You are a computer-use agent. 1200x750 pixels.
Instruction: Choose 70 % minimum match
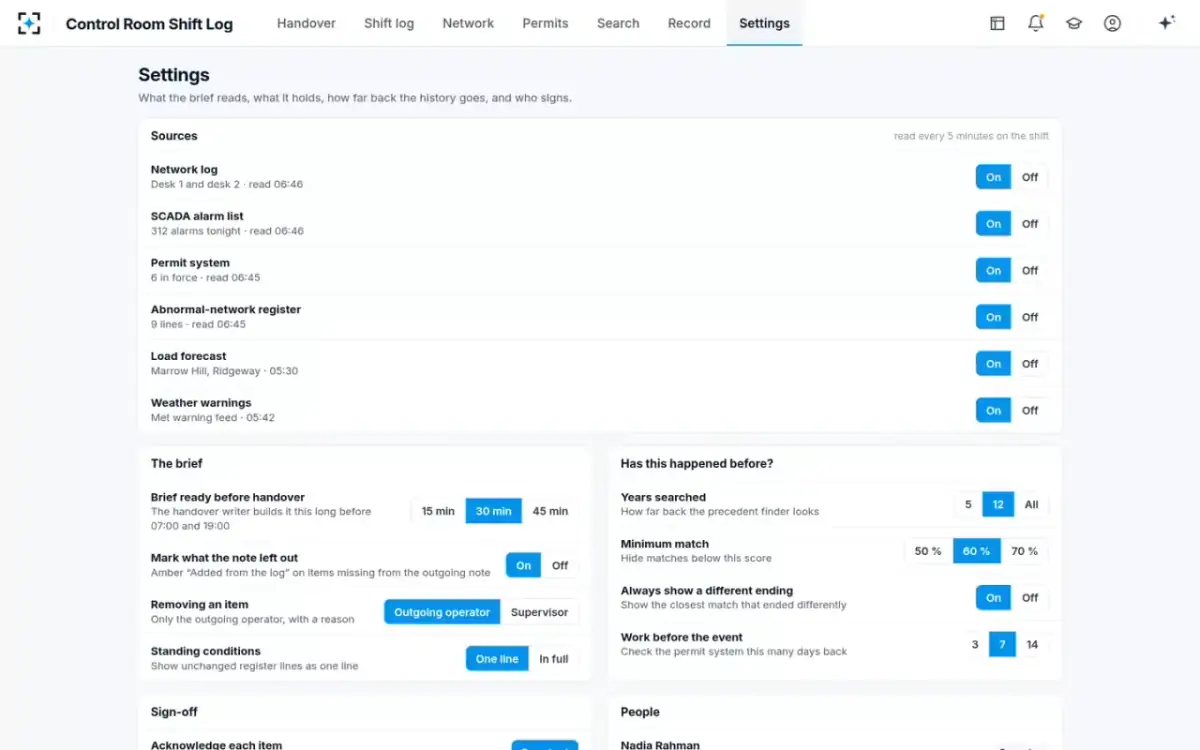[1025, 551]
